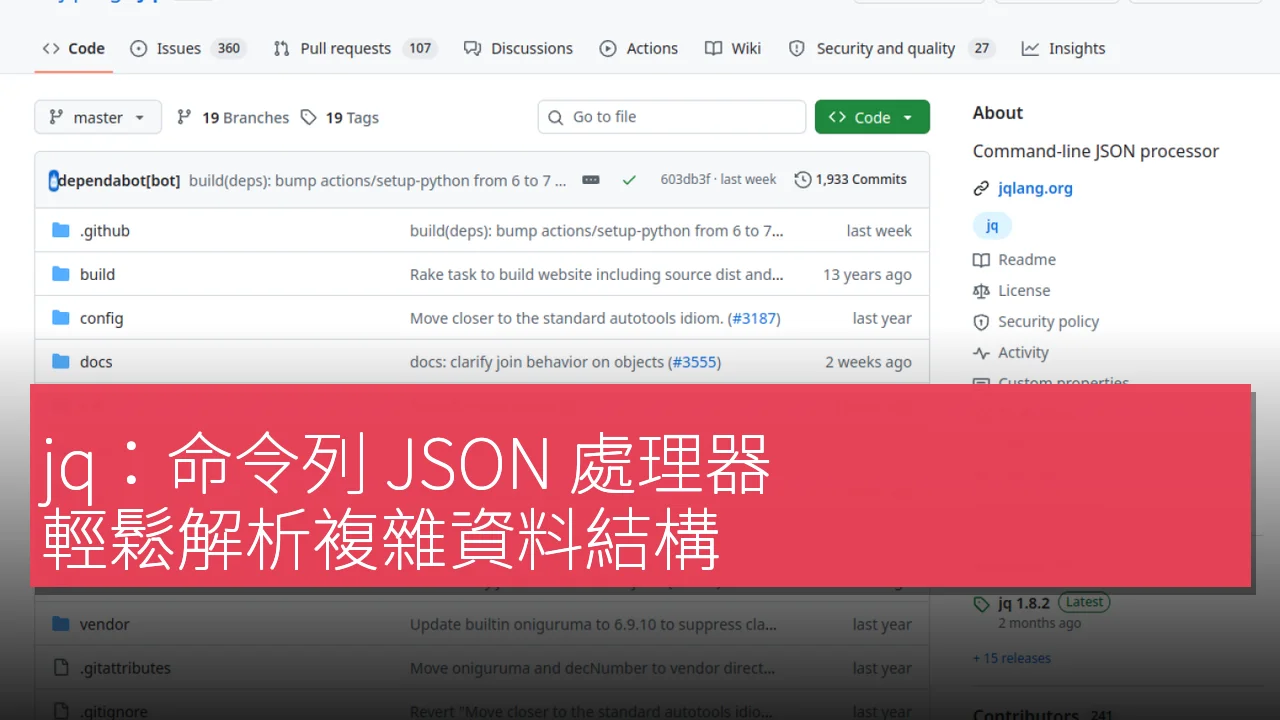1280x720 pixels.
Task: Jump to Readme in sidebar
Action: point(1027,259)
